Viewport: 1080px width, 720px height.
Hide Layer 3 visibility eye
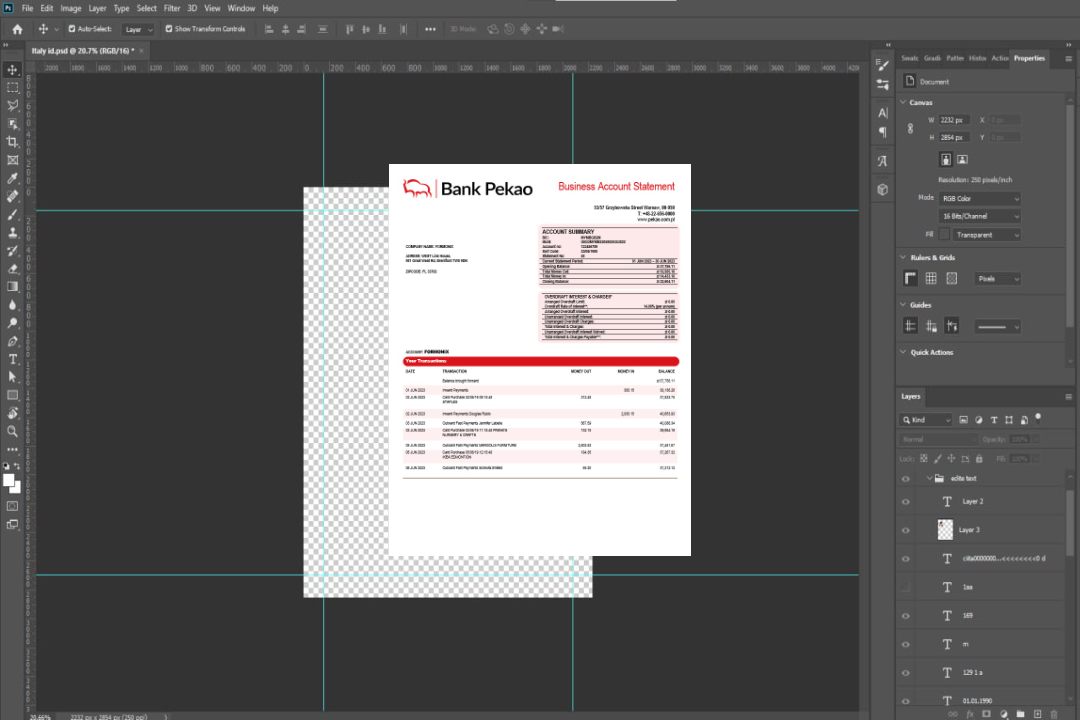pos(906,531)
